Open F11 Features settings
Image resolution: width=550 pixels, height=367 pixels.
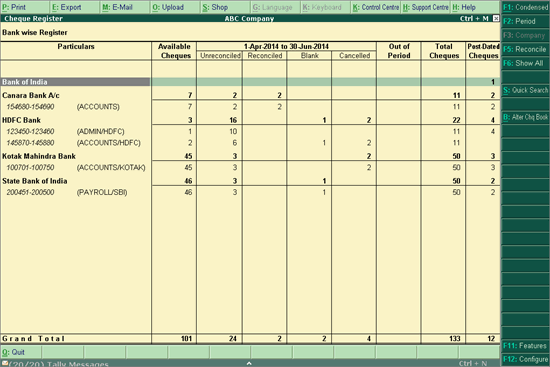tap(525, 346)
